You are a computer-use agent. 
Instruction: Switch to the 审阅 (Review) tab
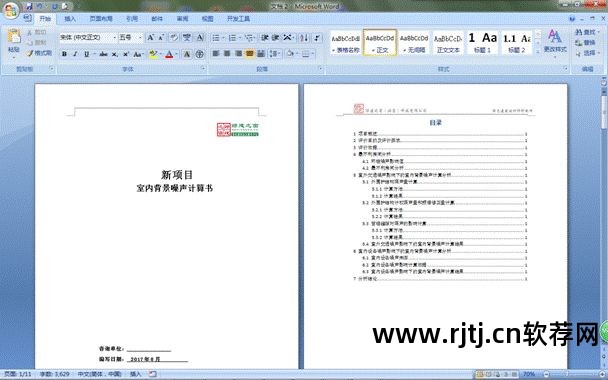coord(182,19)
